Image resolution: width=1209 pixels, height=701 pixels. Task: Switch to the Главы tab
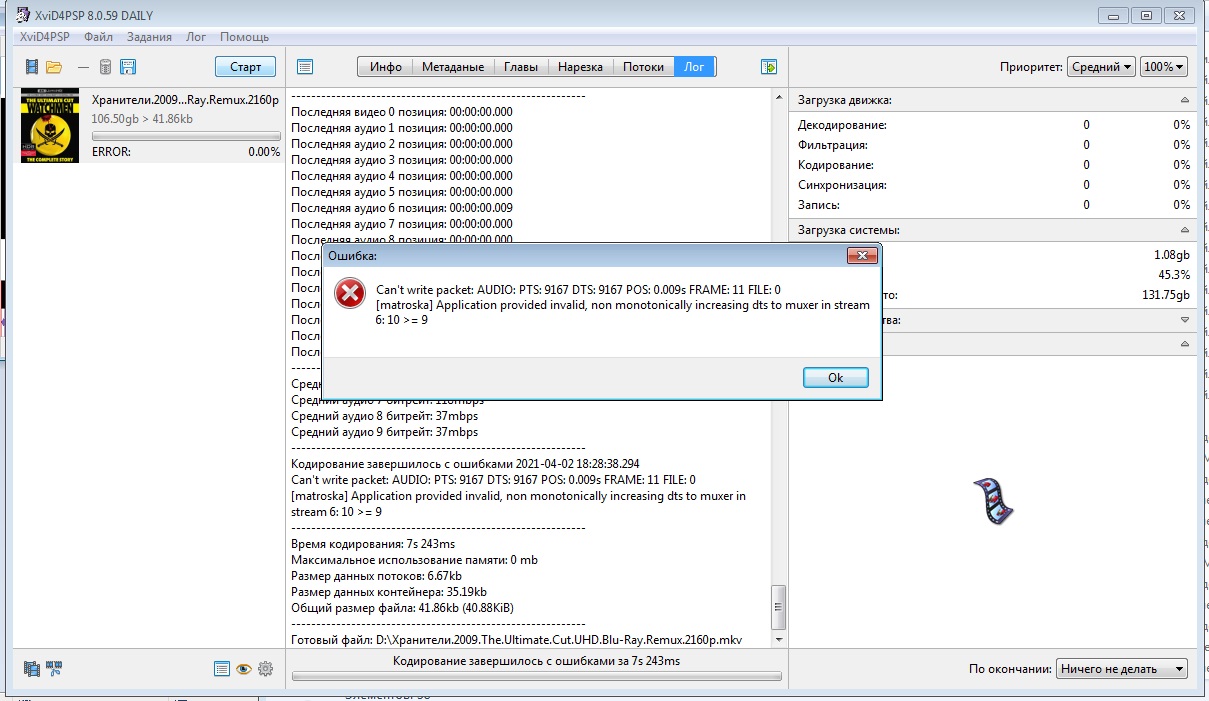click(x=521, y=67)
